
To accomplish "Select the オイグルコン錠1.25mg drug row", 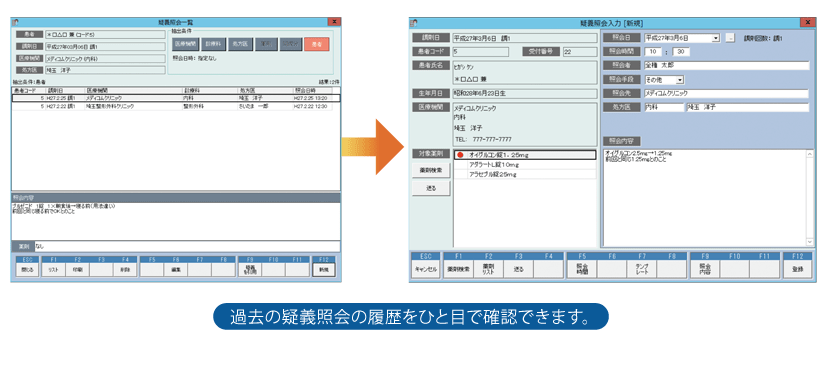I will (525, 155).
